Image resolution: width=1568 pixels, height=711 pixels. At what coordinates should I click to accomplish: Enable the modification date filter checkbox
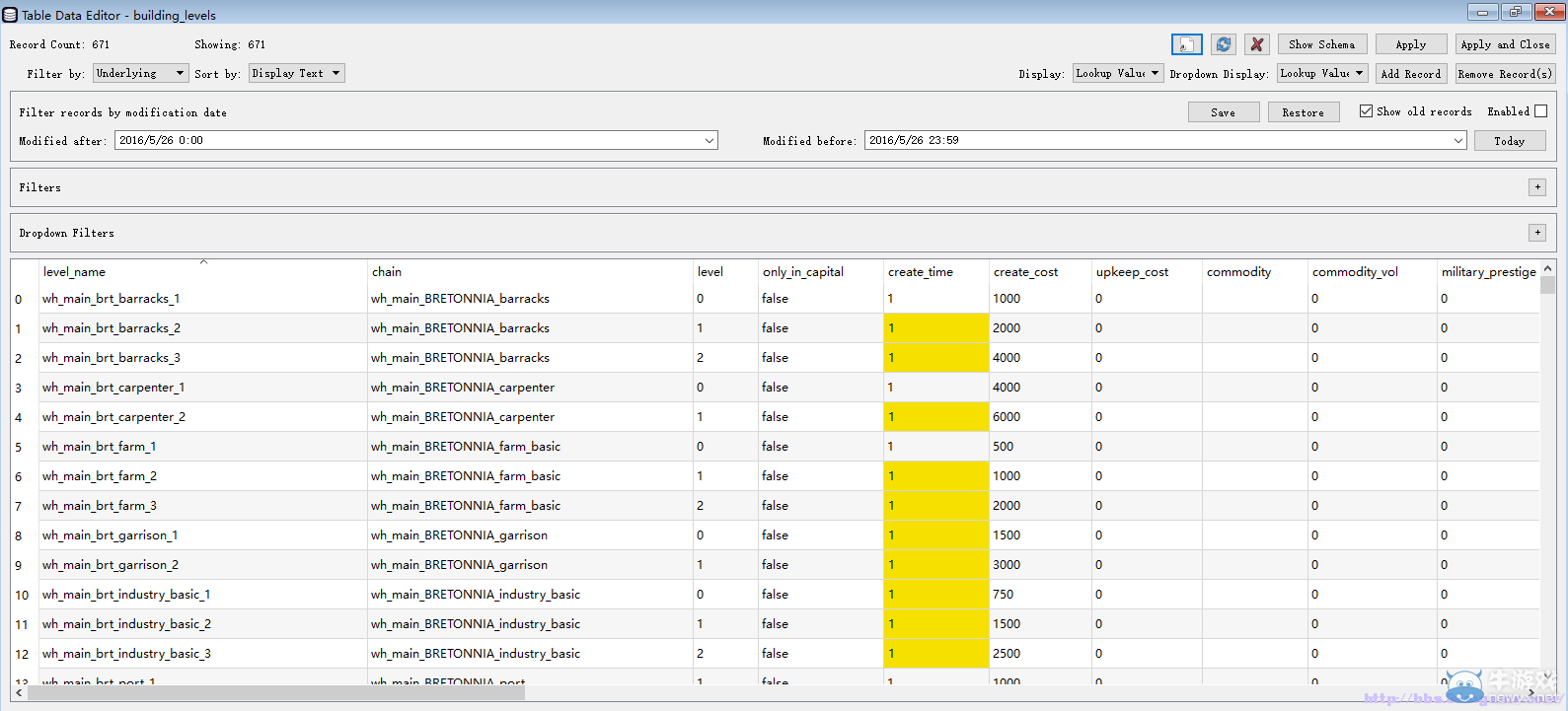(1540, 111)
